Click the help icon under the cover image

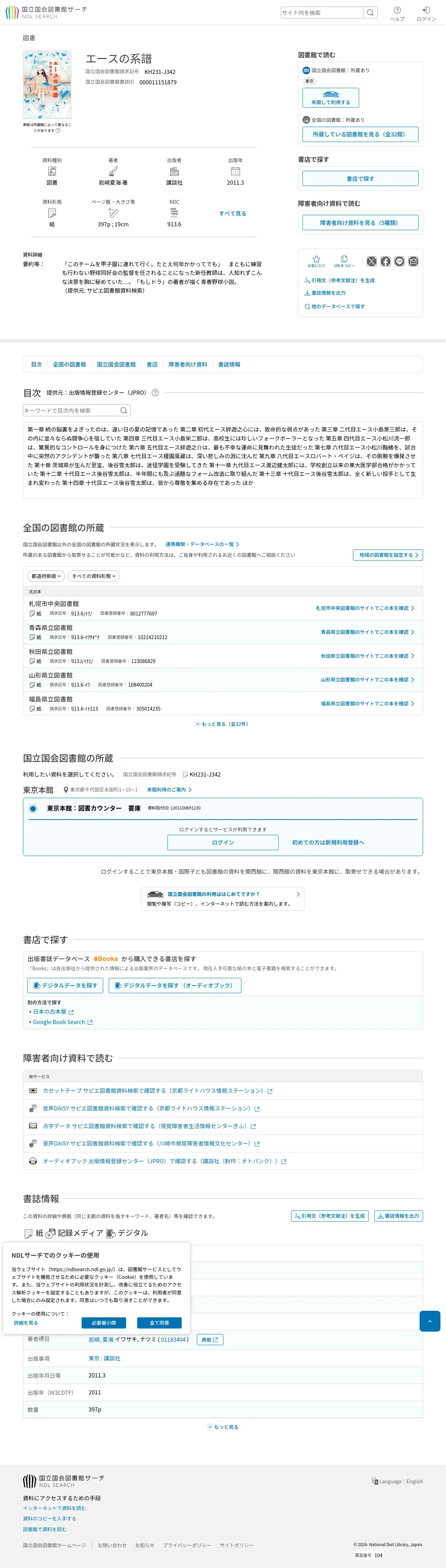pyautogui.click(x=58, y=130)
